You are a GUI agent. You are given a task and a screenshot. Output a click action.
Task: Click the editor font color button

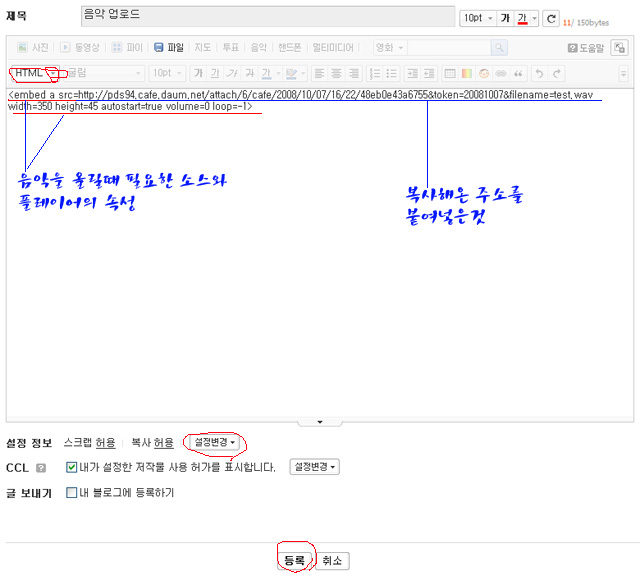click(267, 73)
